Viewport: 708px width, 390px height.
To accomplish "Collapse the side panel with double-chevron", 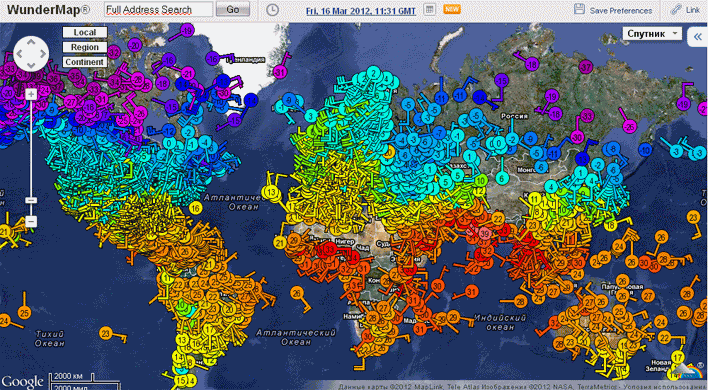I will click(x=697, y=37).
